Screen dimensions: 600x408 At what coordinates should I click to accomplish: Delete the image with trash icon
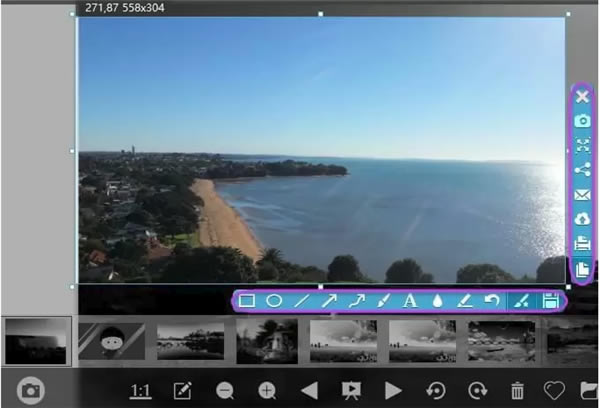[517, 391]
